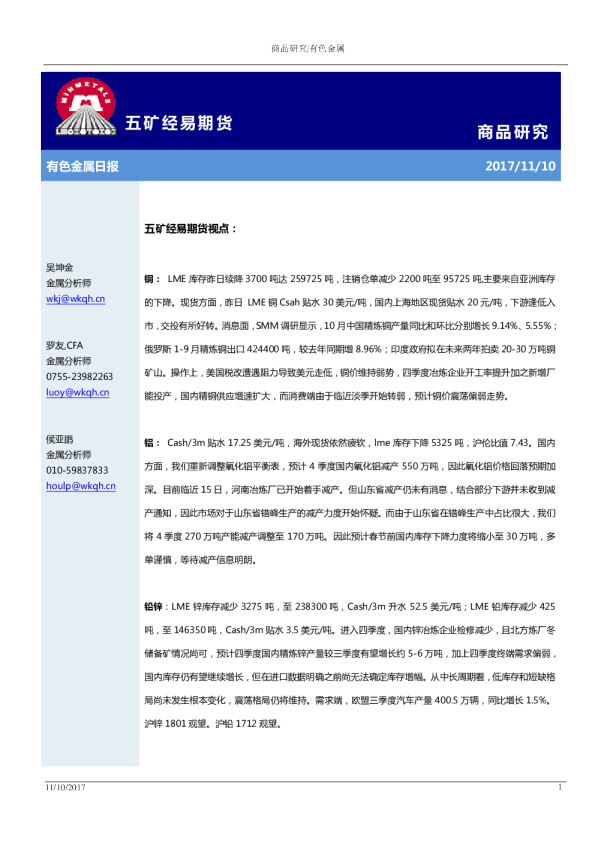Click the closing line 沪锌 1801 观望

[x=177, y=724]
